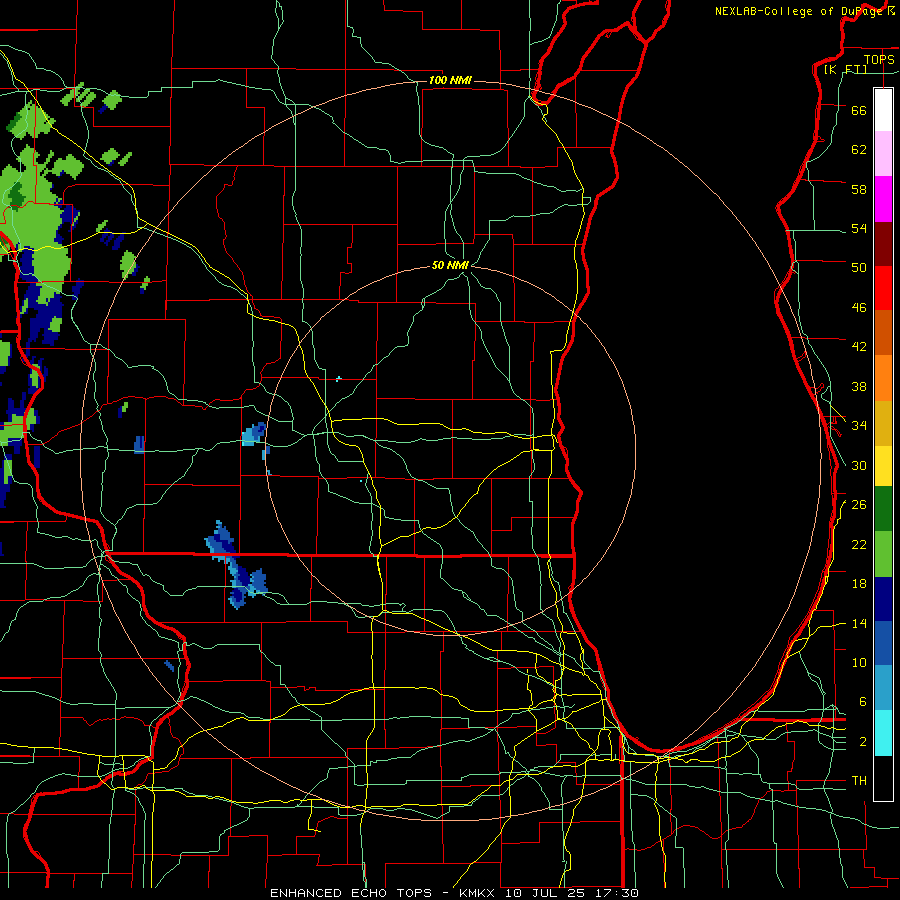Click the legend value '50'
The height and width of the screenshot is (900, 900).
[859, 268]
